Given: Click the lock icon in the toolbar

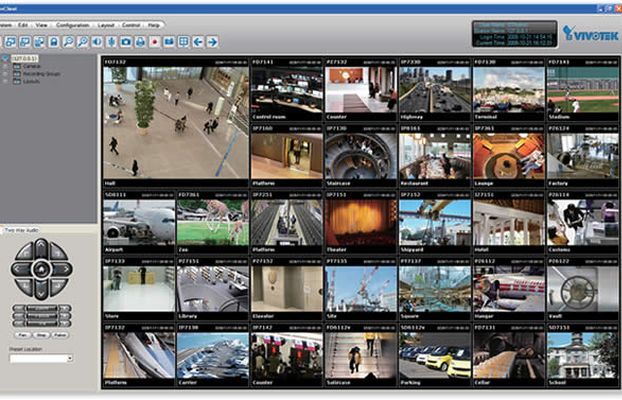Looking at the screenshot, I should tap(54, 42).
